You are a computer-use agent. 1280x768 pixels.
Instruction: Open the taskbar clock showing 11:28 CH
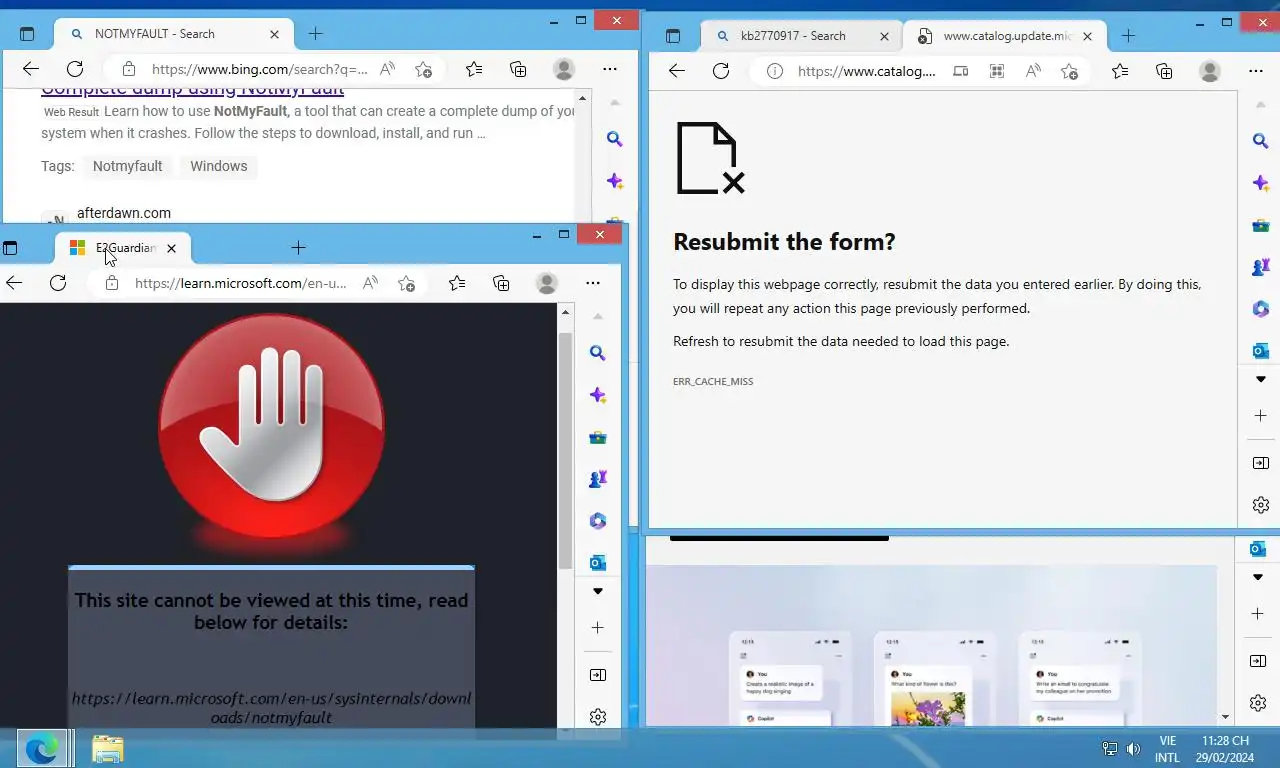point(1225,749)
